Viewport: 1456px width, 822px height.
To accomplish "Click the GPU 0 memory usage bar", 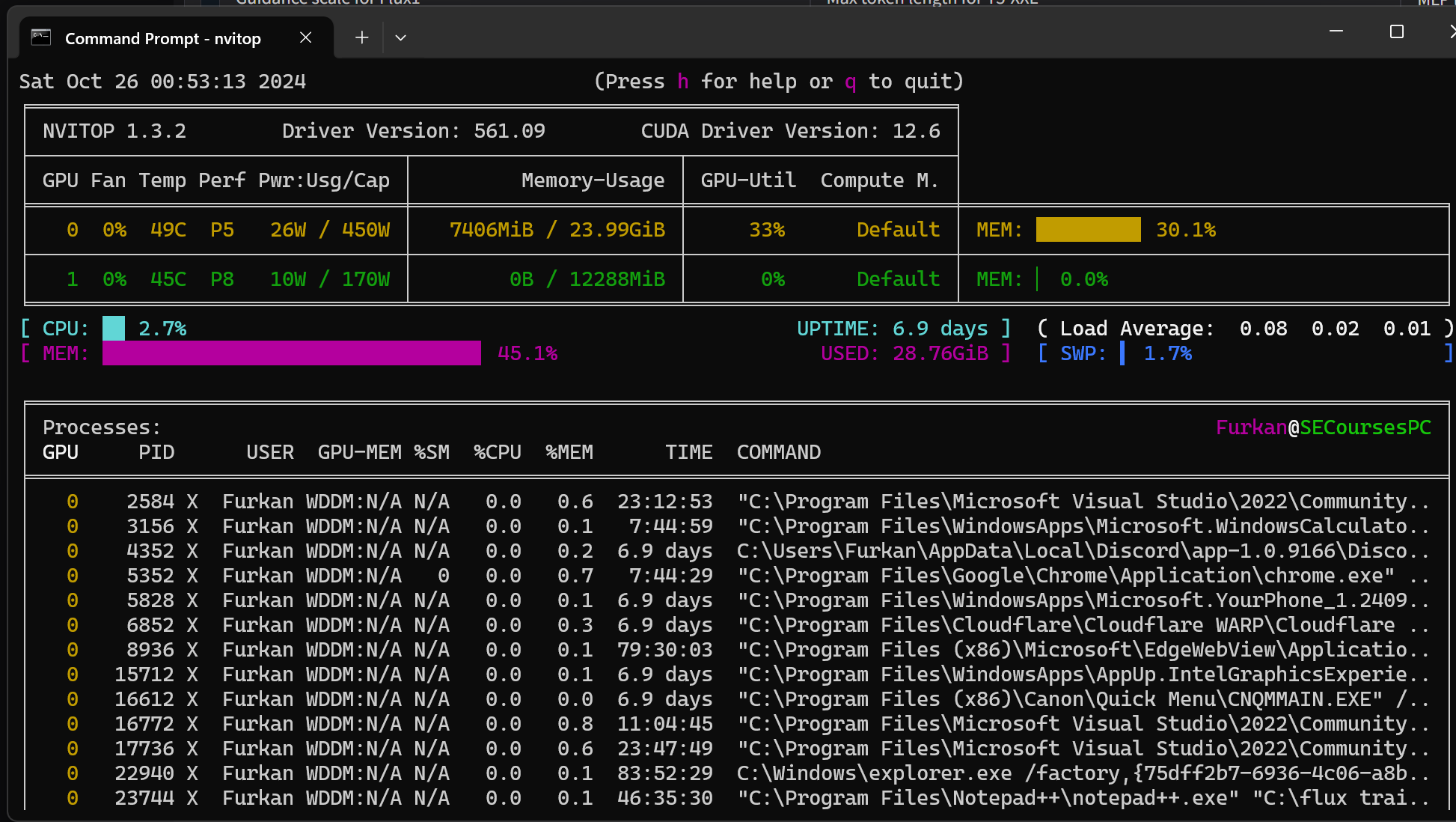I will click(1088, 230).
